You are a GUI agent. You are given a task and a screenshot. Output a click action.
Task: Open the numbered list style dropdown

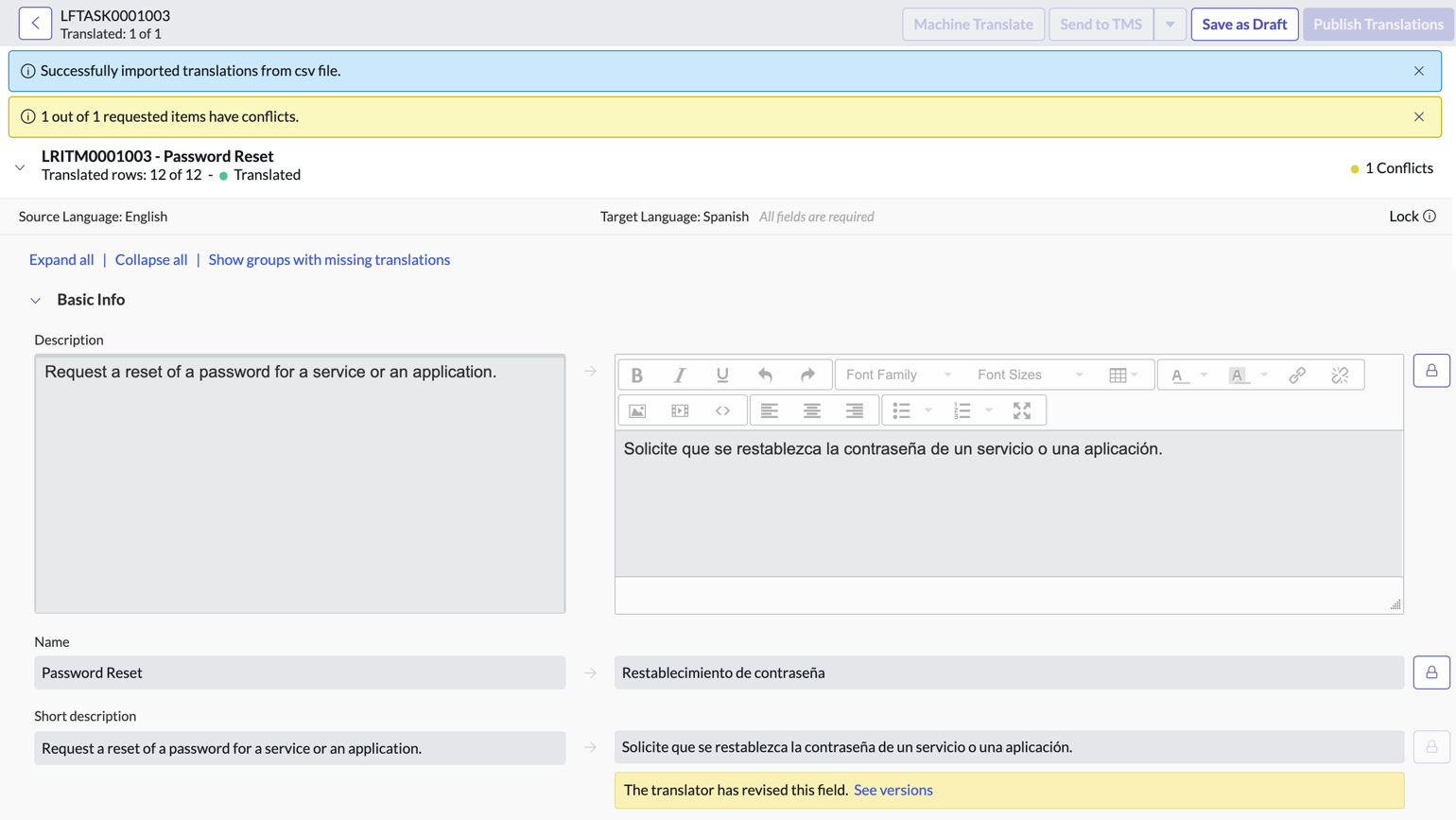989,410
